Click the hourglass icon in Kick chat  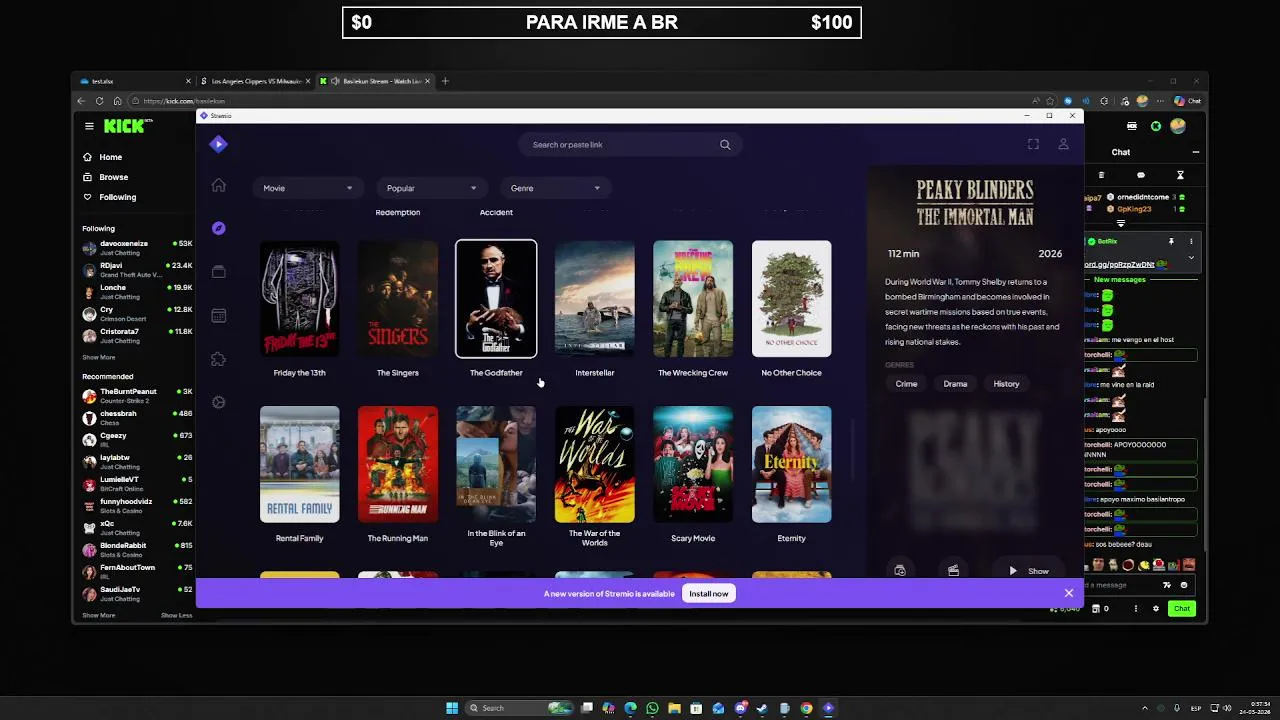pyautogui.click(x=1180, y=175)
